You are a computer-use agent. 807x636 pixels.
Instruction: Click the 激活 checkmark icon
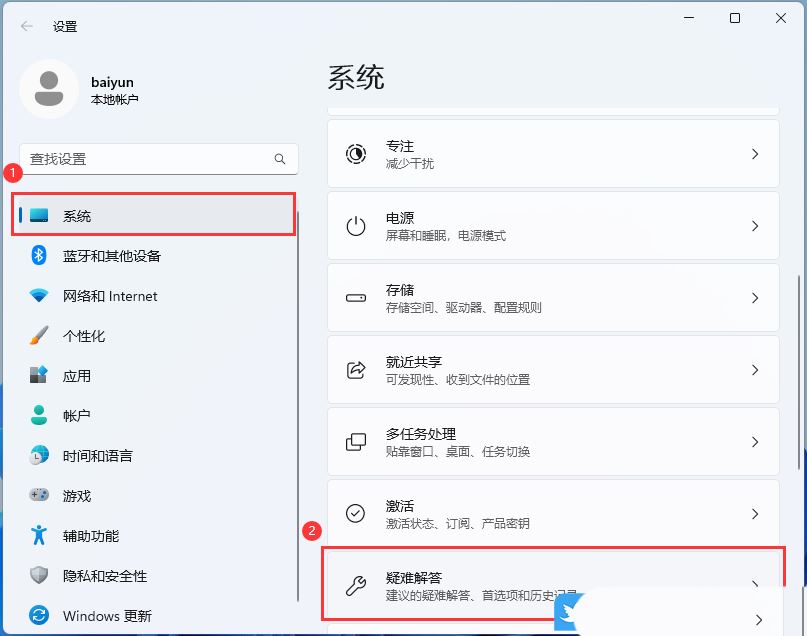[x=356, y=514]
